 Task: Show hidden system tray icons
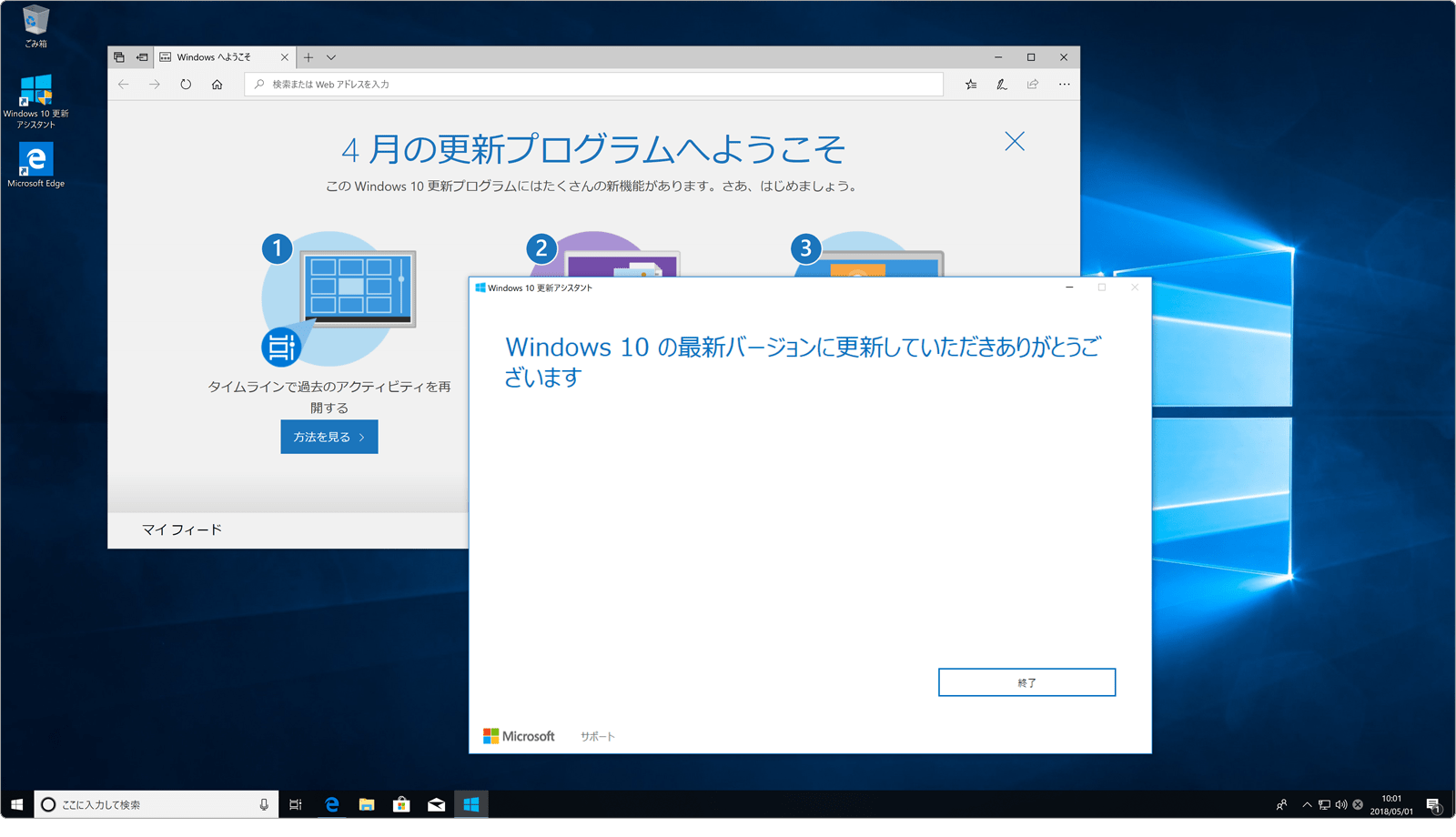pyautogui.click(x=1307, y=804)
